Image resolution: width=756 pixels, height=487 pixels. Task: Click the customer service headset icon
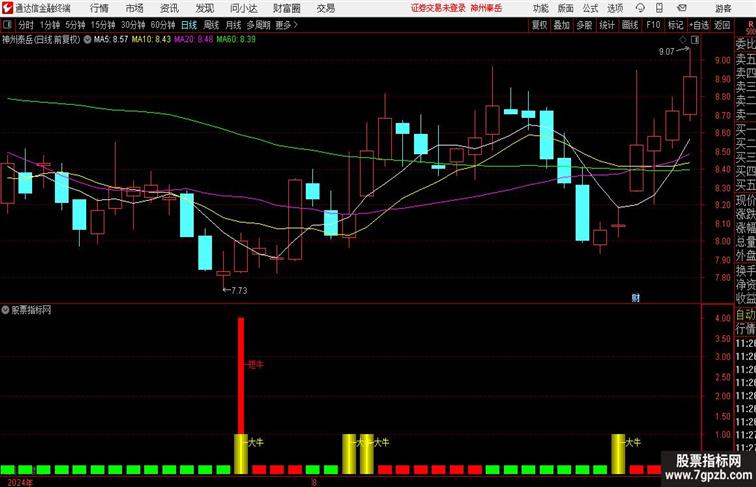point(641,8)
